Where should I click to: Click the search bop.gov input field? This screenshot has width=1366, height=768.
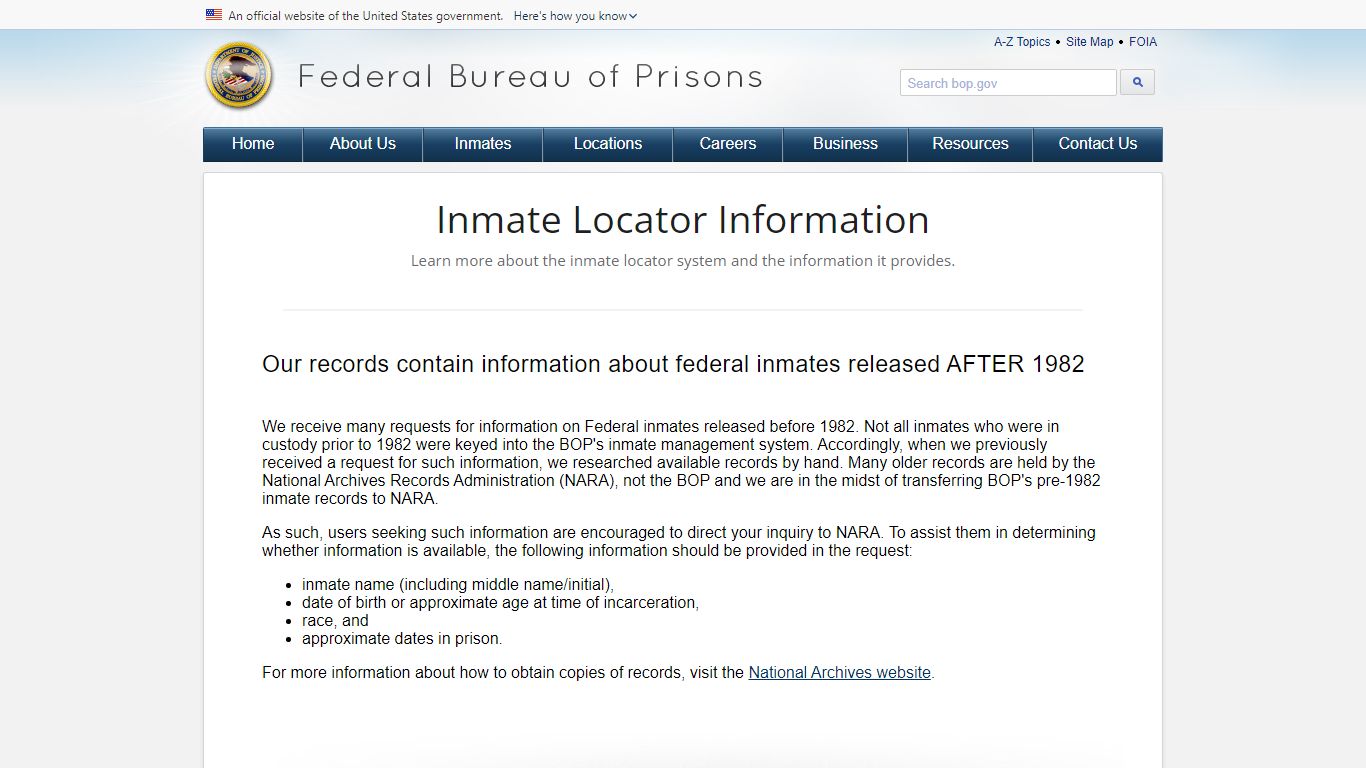tap(1007, 83)
